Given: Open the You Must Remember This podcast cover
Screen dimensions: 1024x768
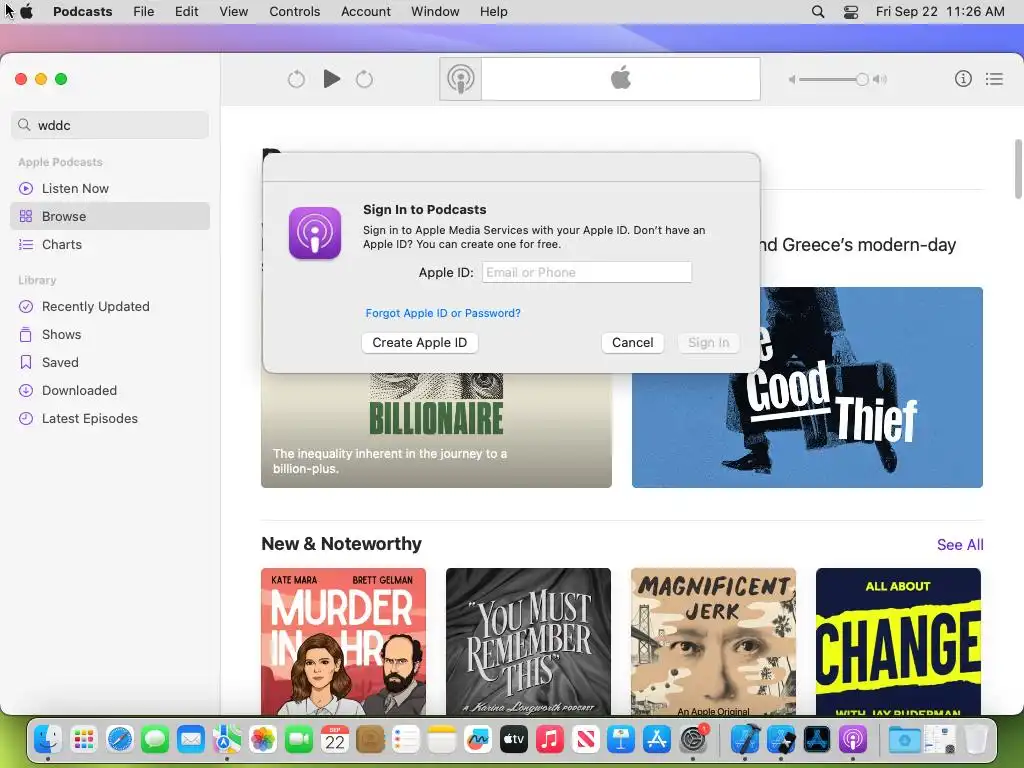Looking at the screenshot, I should [528, 641].
